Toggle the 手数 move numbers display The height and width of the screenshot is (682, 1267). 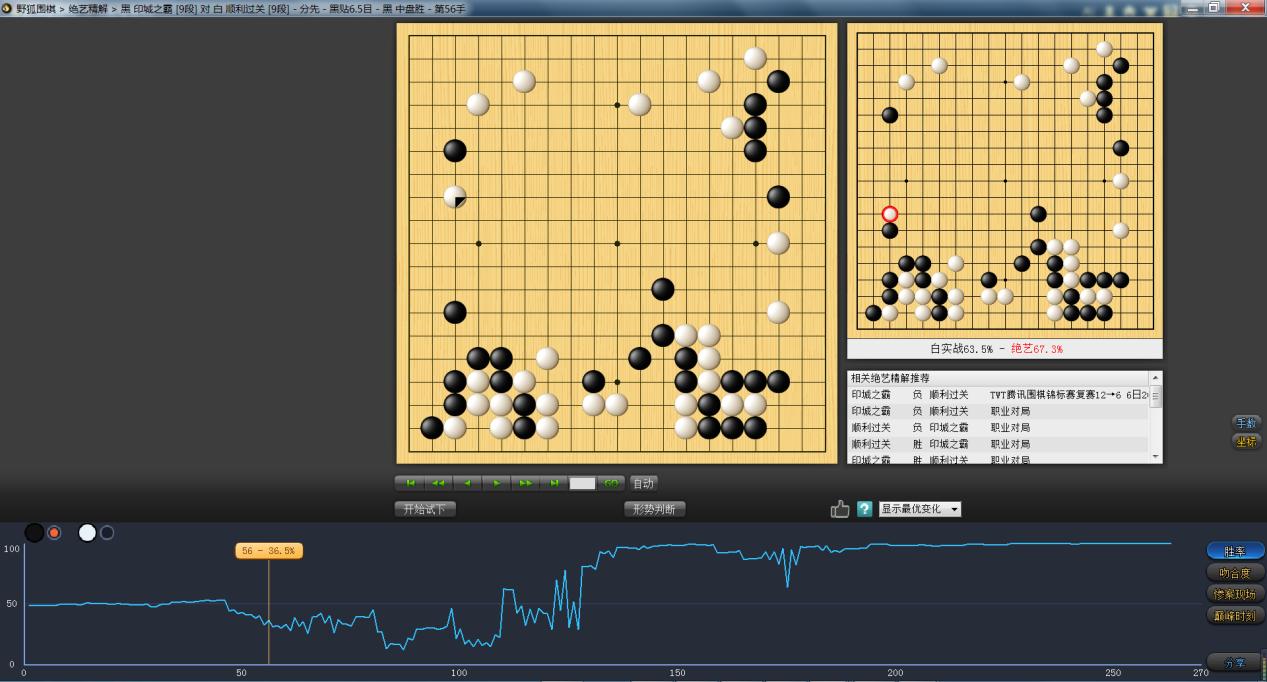click(1246, 423)
